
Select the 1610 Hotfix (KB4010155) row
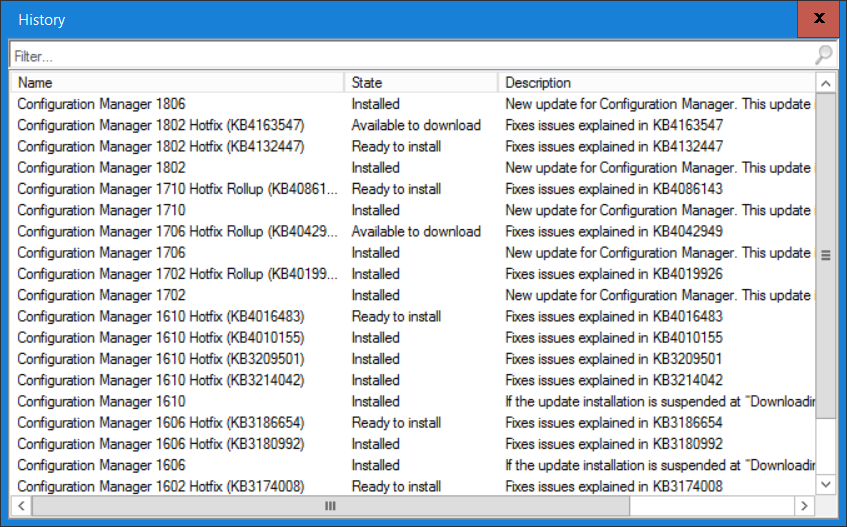coord(413,337)
